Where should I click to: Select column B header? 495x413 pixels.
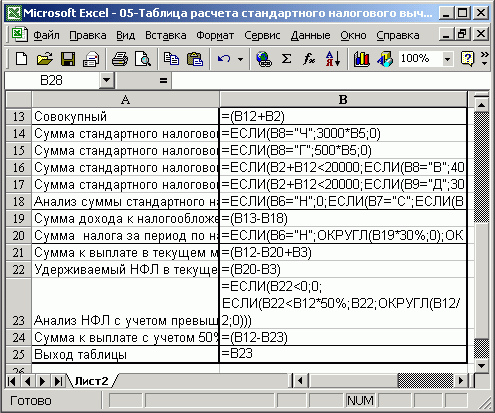(x=343, y=99)
